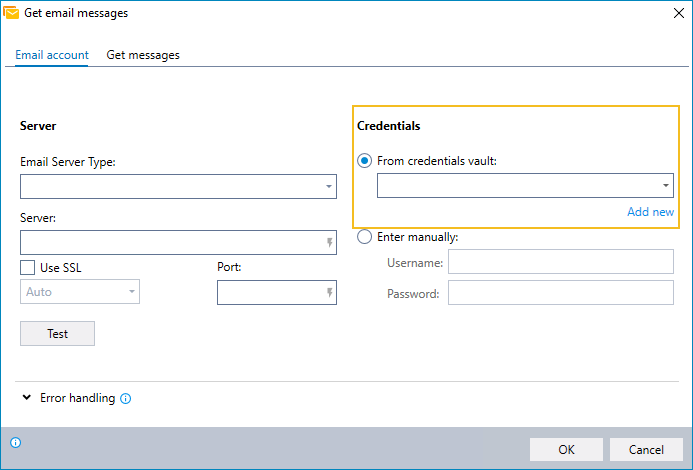Click the info icon in bottom bar
This screenshot has width=693, height=470.
coord(15,442)
